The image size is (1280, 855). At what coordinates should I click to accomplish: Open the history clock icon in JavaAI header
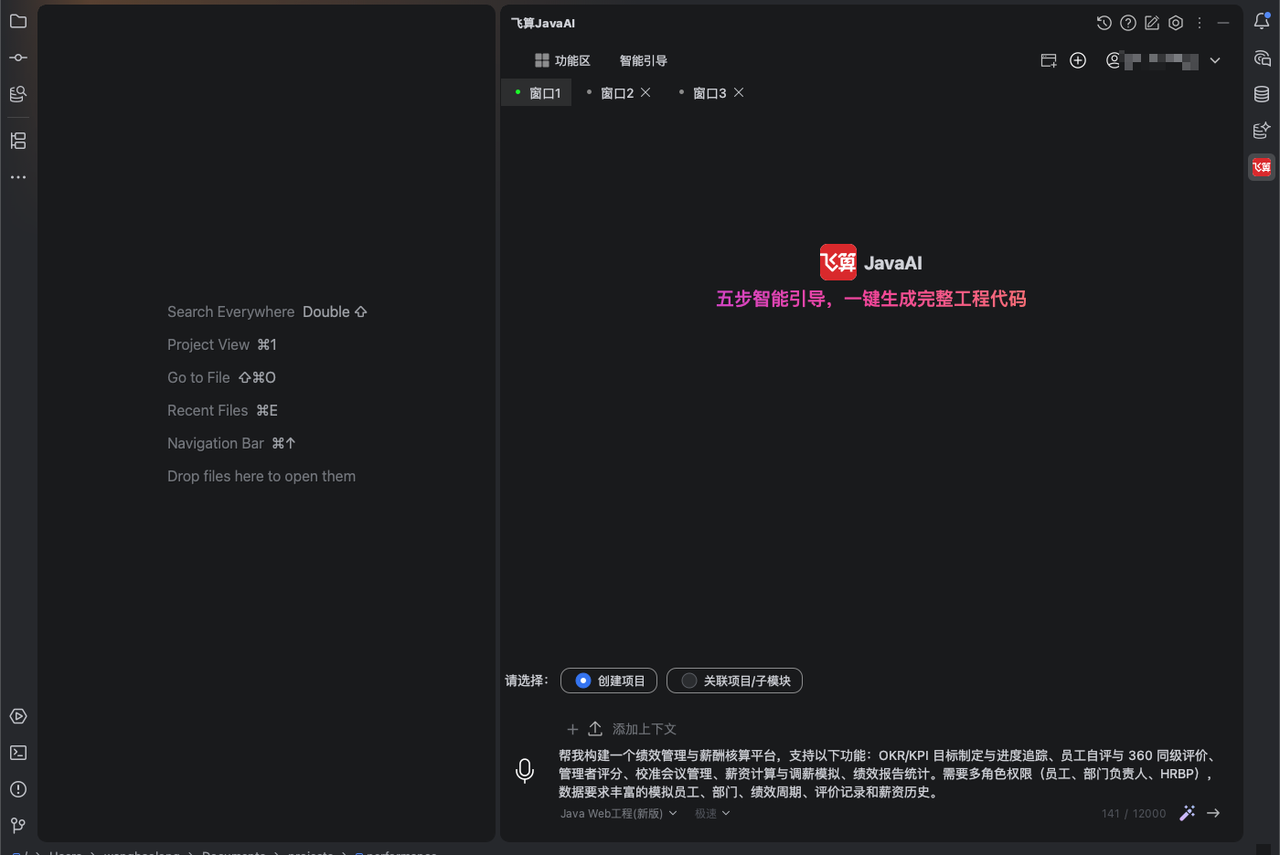1104,23
